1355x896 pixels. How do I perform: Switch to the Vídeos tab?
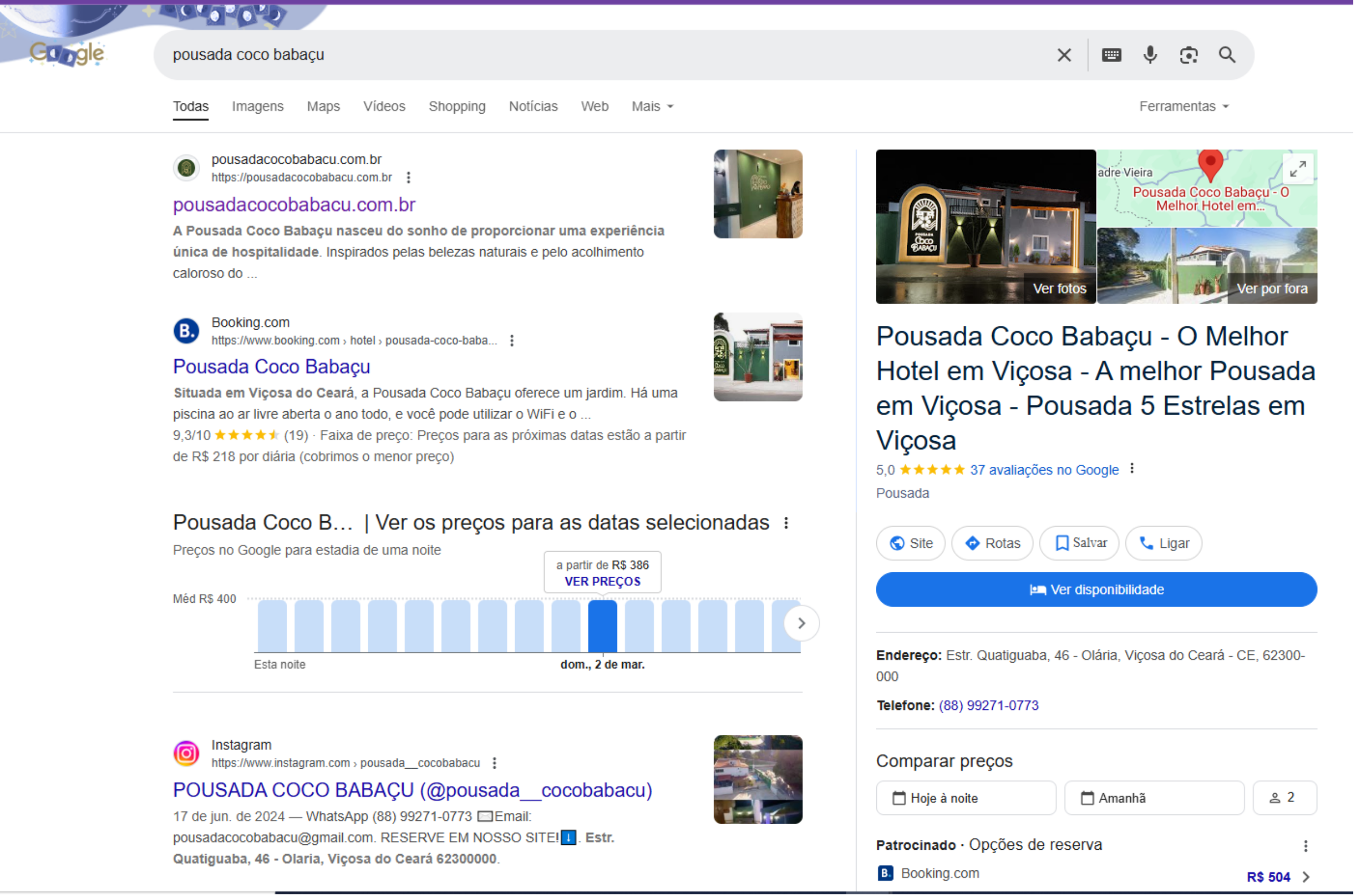[384, 106]
